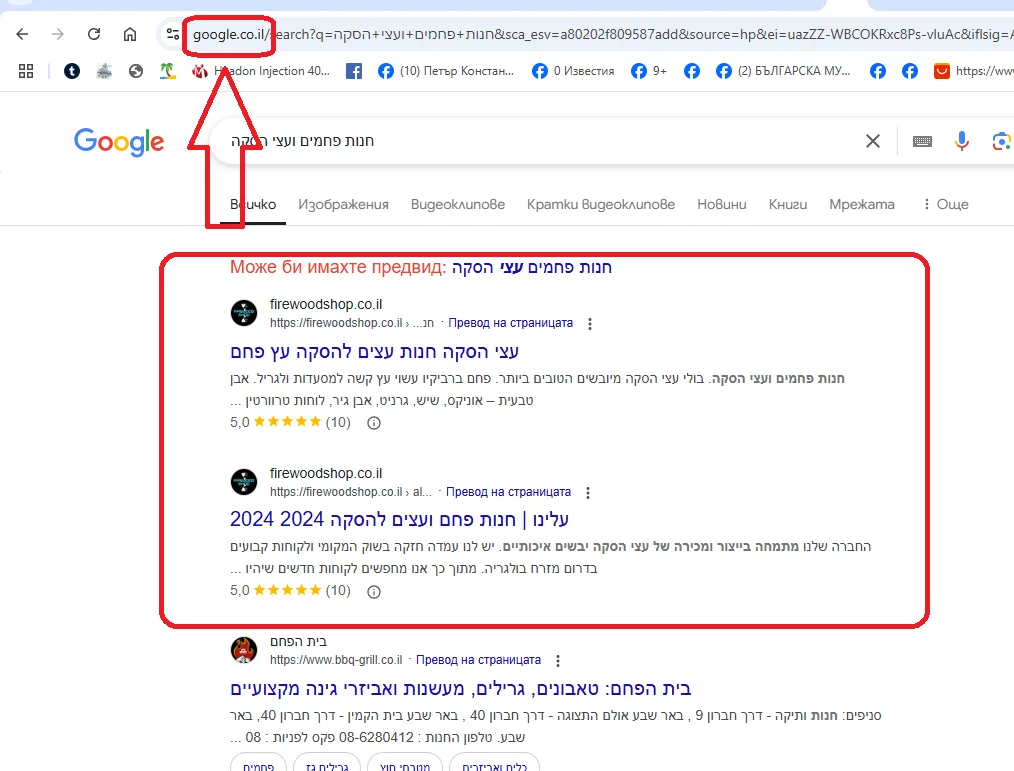This screenshot has height=771, width=1014.
Task: Open the Петър Констан... Facebook bookmark
Action: 446,71
